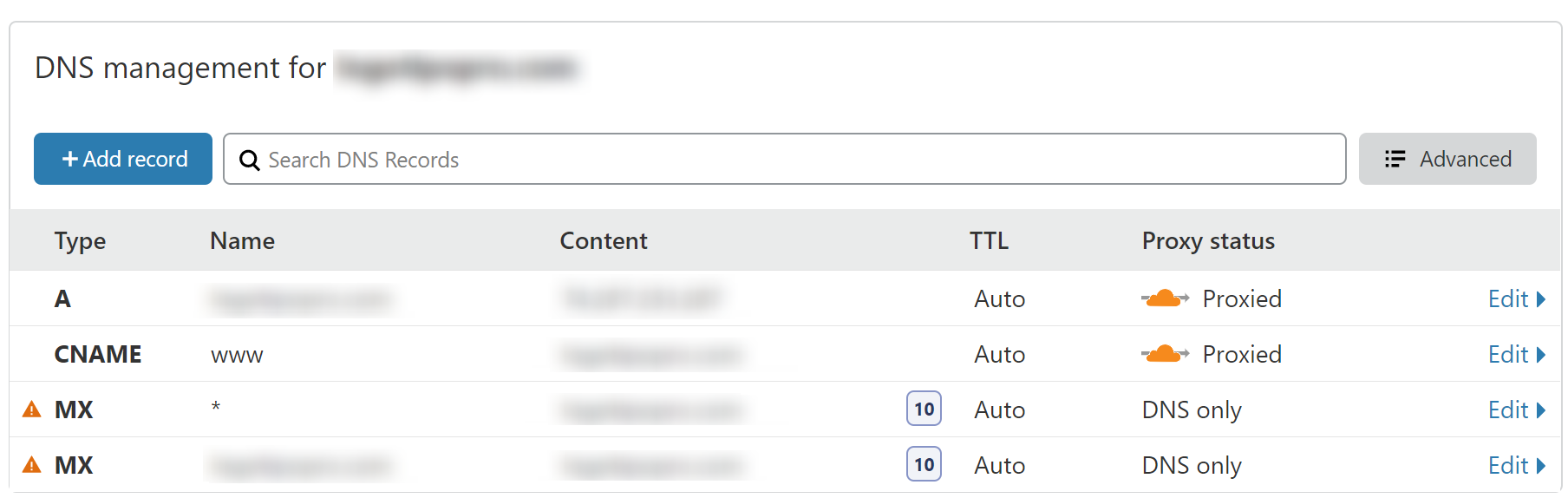Click priority badge 10 on the last MX record
The height and width of the screenshot is (498, 1568).
tap(924, 465)
